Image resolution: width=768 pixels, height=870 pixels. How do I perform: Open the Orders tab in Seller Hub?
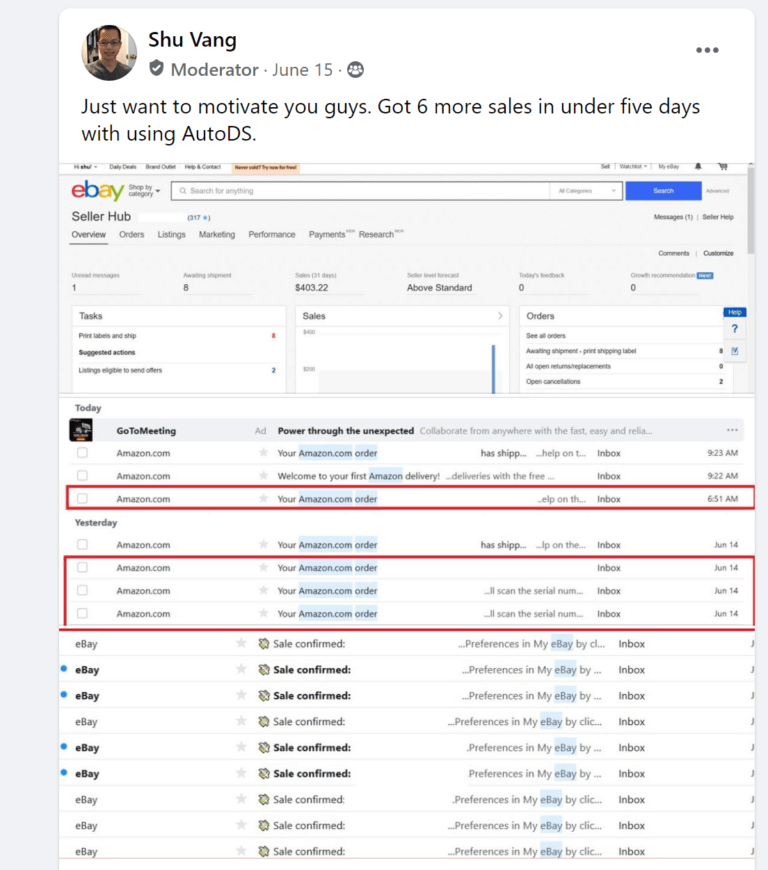click(x=132, y=235)
